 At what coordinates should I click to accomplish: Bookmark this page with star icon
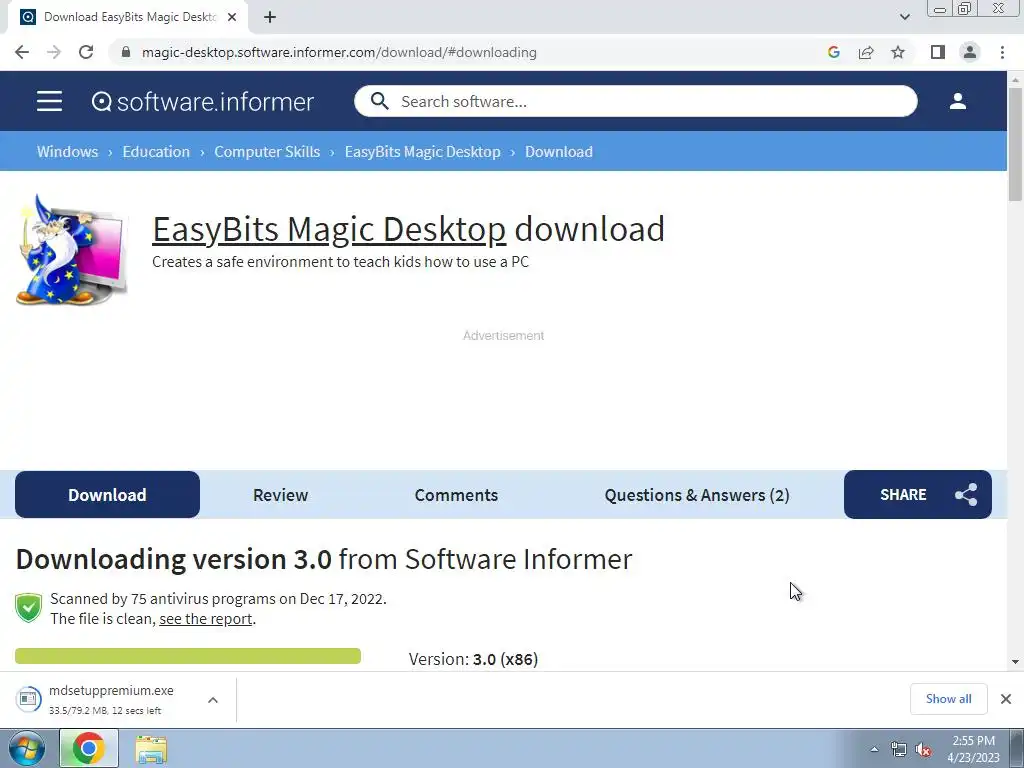pos(898,52)
